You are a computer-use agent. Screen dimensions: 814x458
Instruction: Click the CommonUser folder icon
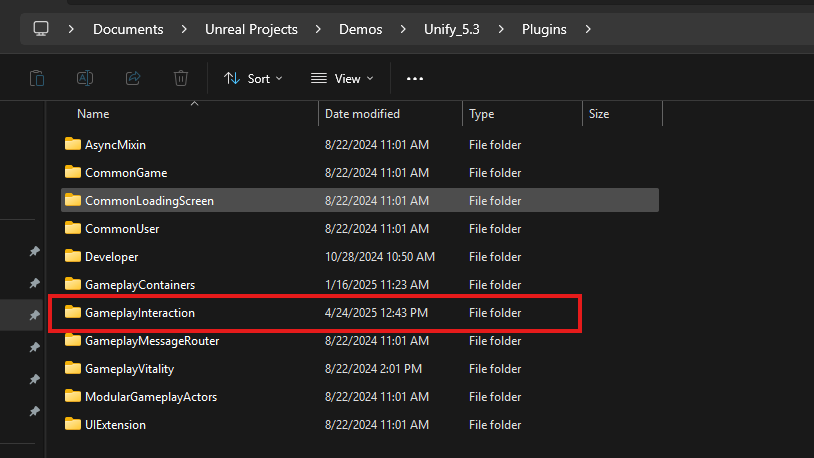73,228
